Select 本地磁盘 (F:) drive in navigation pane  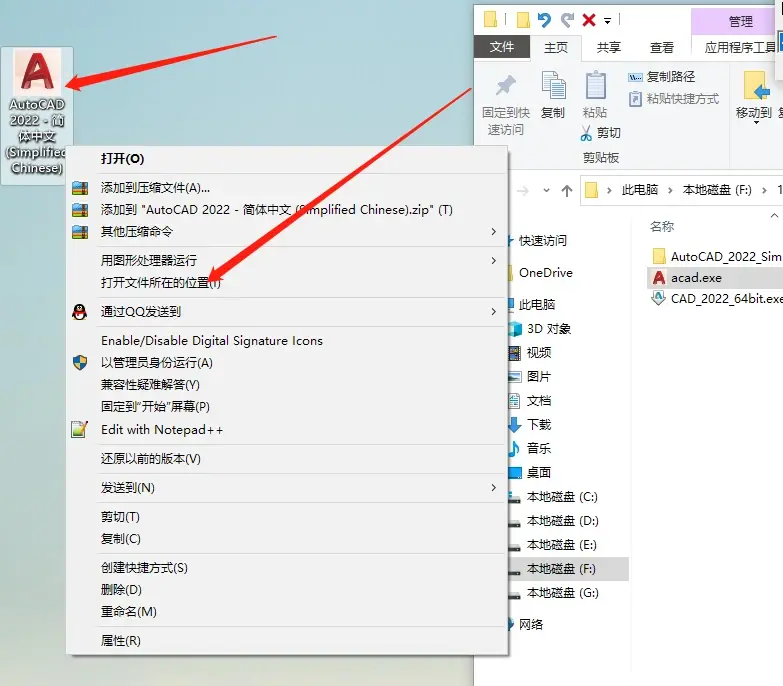568,569
